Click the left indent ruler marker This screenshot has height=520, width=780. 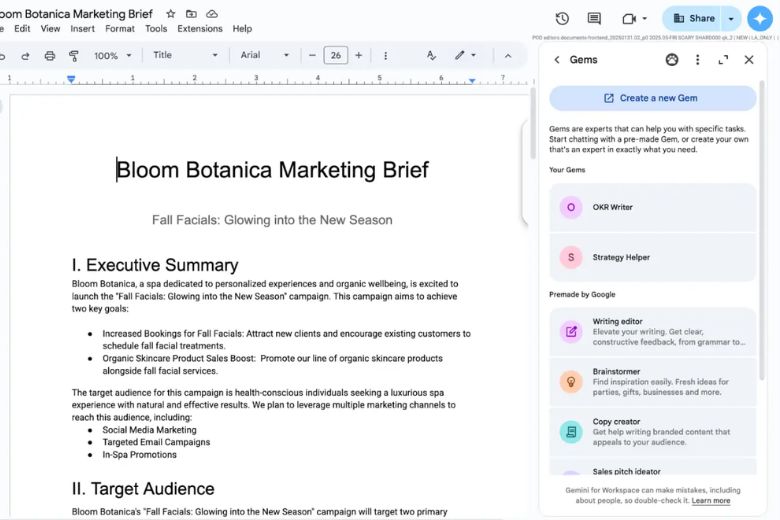point(71,79)
